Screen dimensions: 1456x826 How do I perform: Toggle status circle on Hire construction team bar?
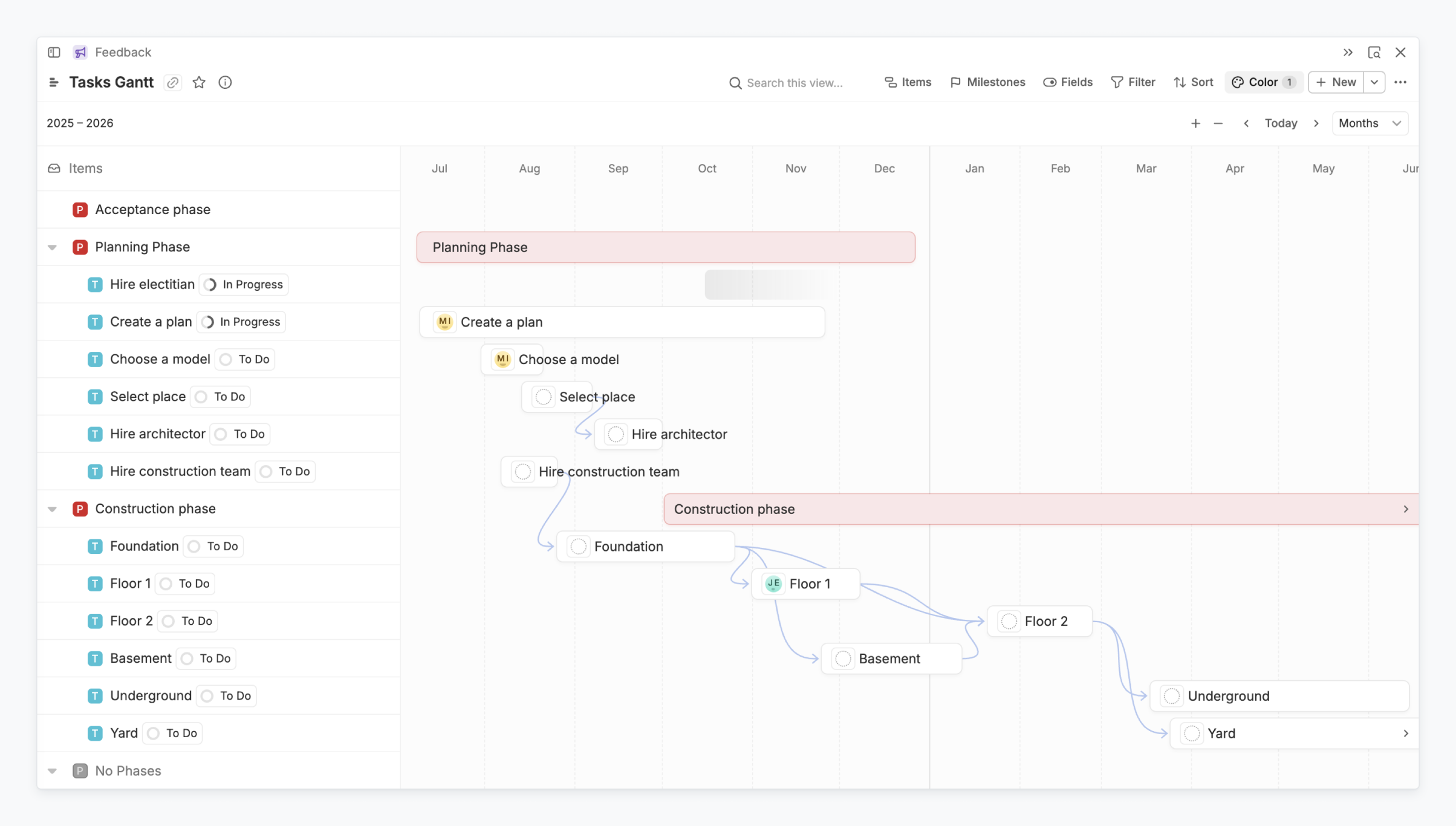(522, 472)
